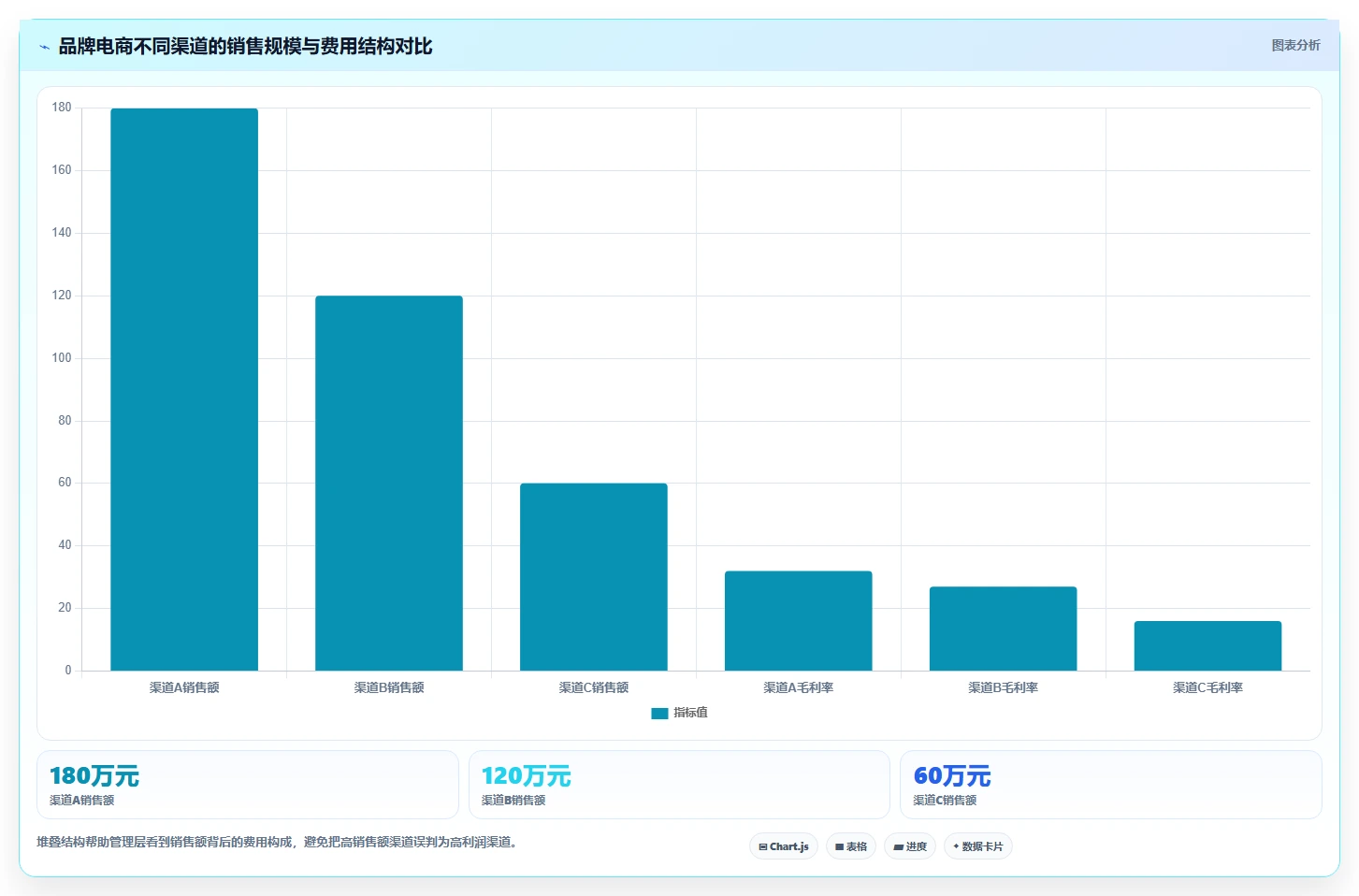Toggle the 指标值 legend color box
The height and width of the screenshot is (896, 1359).
(x=659, y=713)
